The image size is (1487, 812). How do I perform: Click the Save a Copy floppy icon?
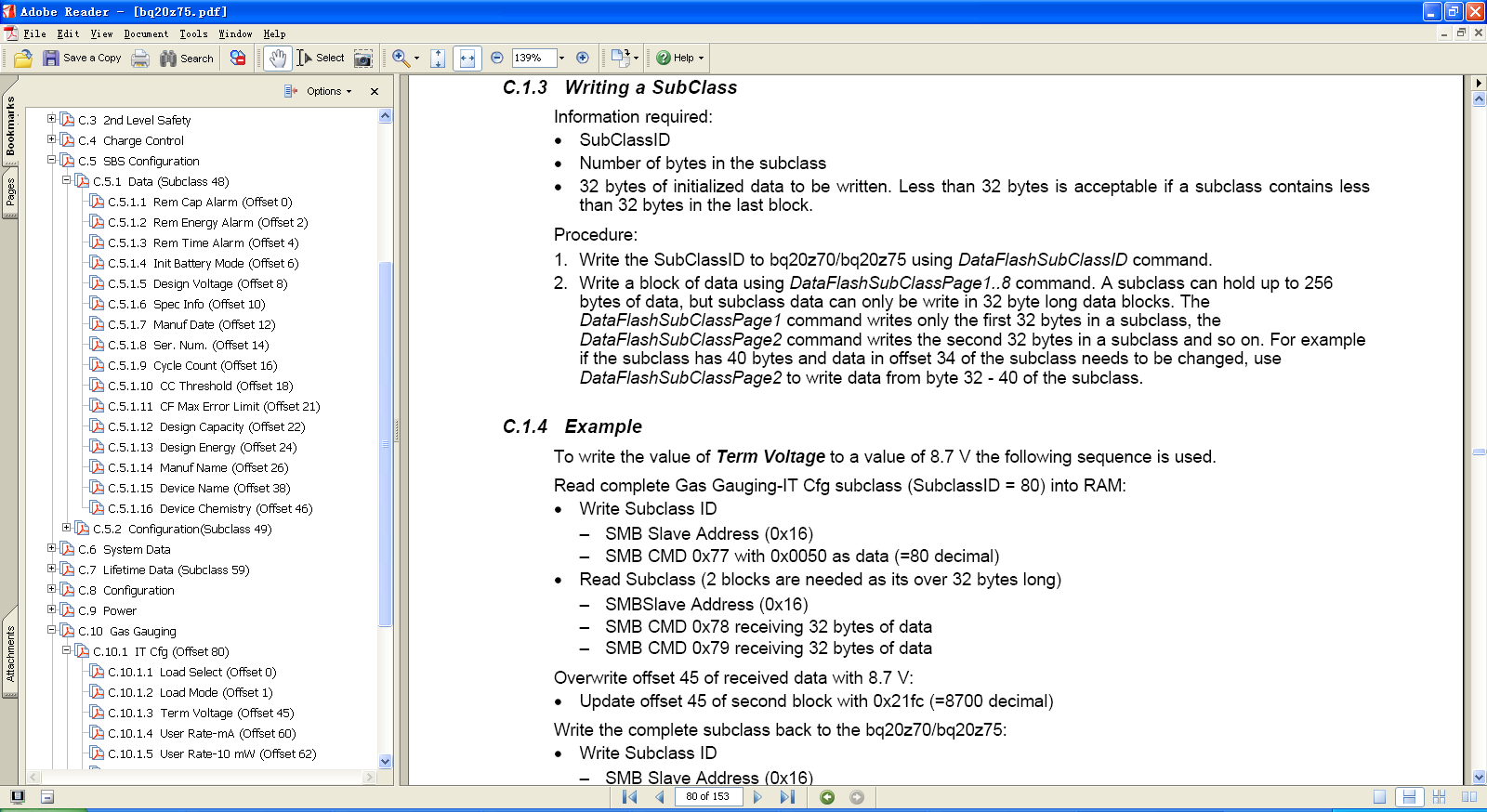pyautogui.click(x=51, y=58)
